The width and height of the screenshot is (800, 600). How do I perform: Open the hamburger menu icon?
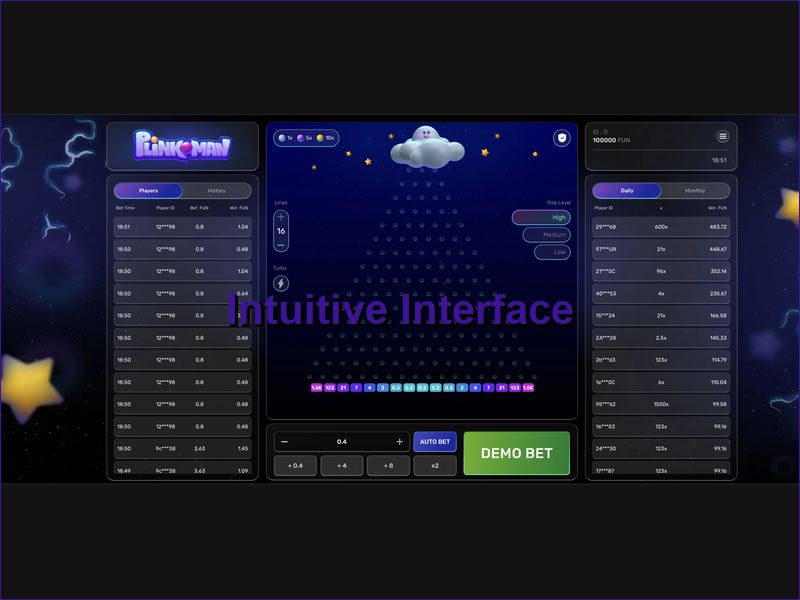[722, 137]
